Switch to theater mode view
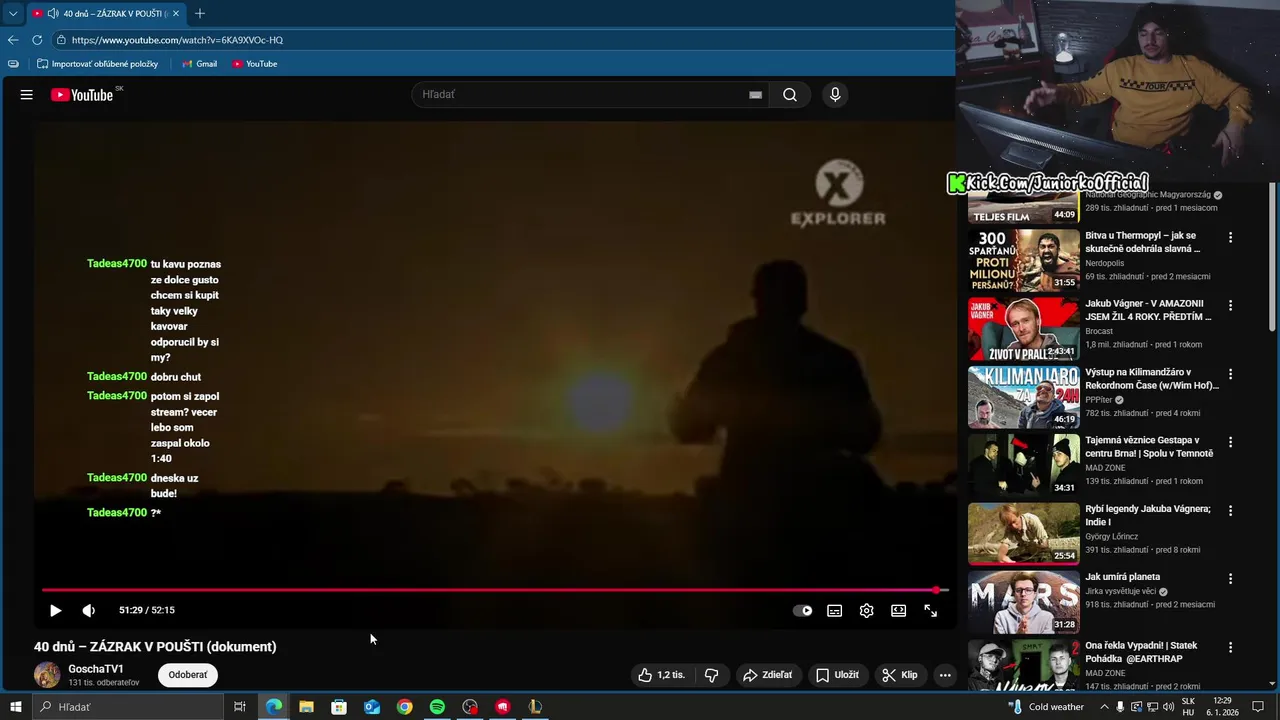 (899, 610)
